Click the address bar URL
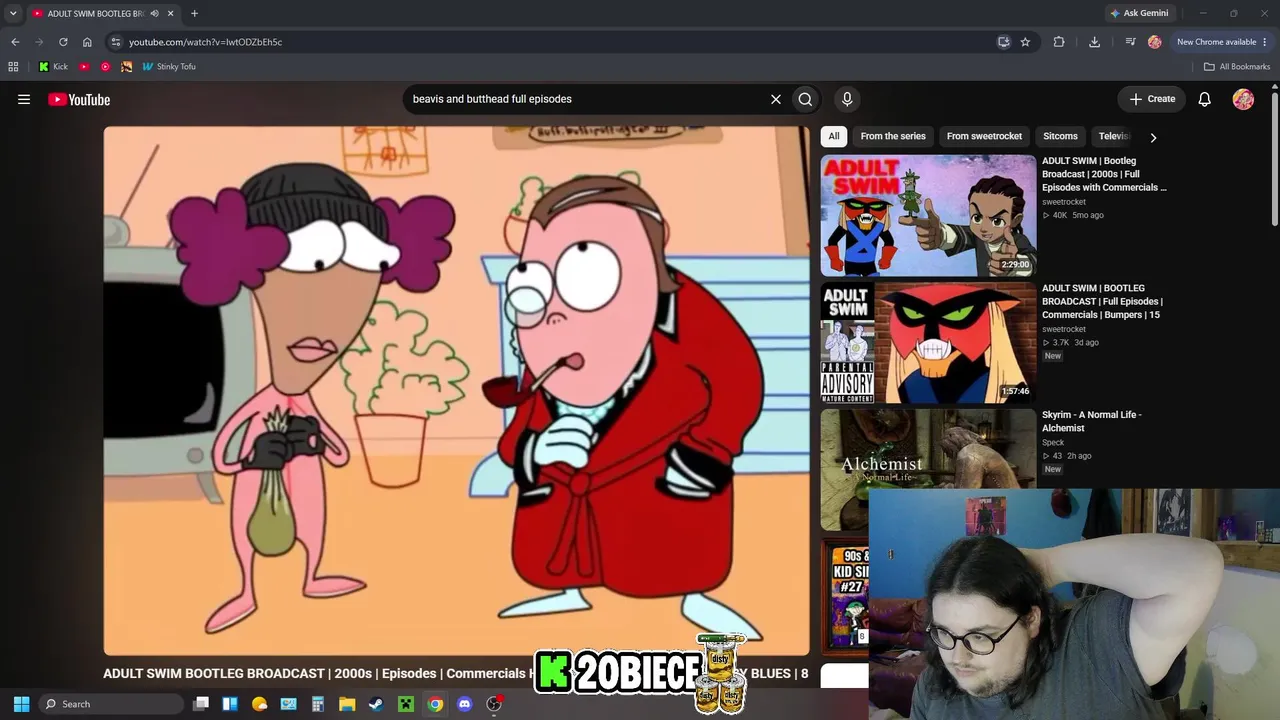The width and height of the screenshot is (1280, 720). 205,42
